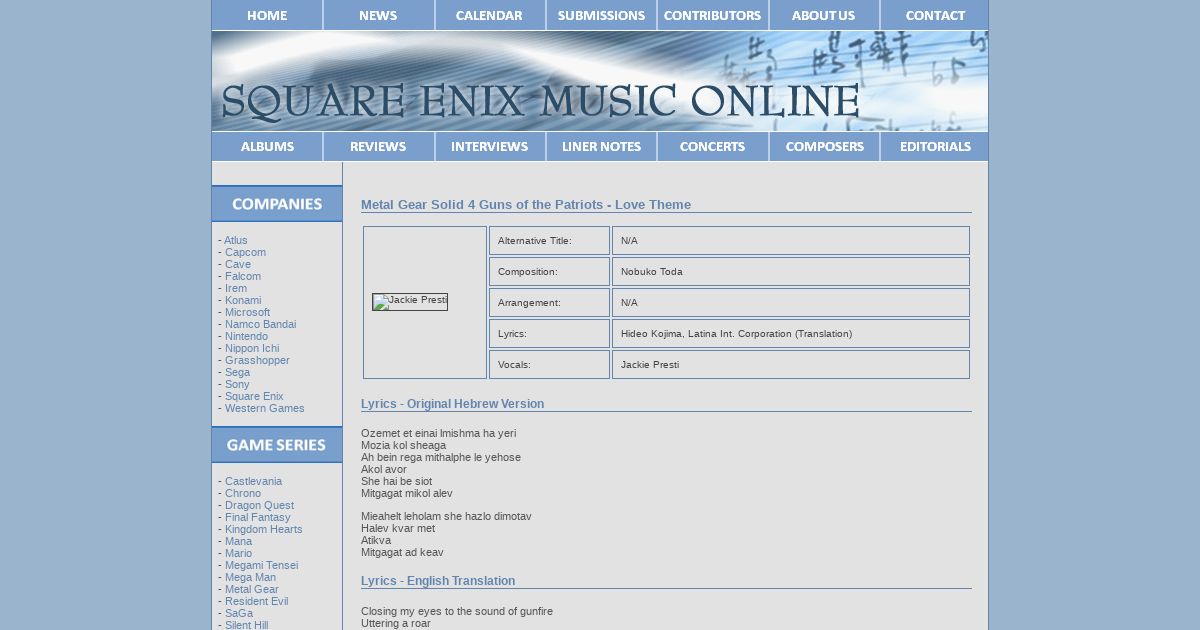Go to the Nippon Ichi page
The height and width of the screenshot is (630, 1200).
tap(252, 348)
